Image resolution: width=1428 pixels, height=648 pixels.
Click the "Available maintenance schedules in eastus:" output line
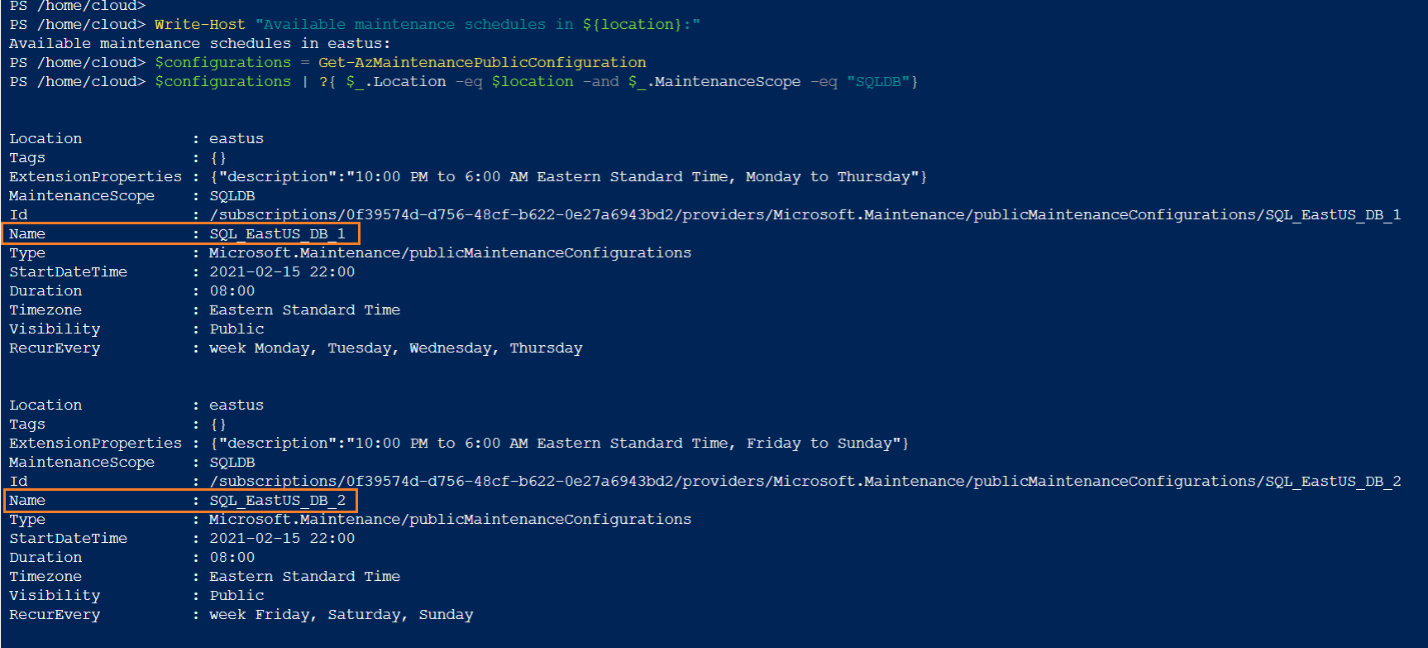(200, 43)
